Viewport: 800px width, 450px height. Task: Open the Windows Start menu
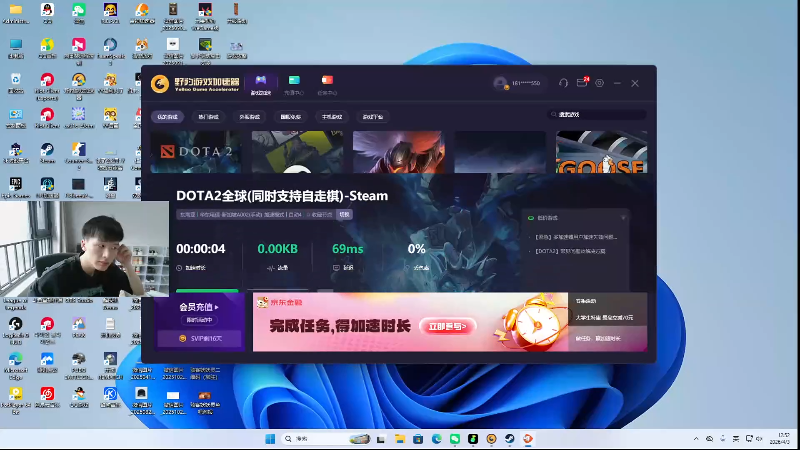point(270,439)
